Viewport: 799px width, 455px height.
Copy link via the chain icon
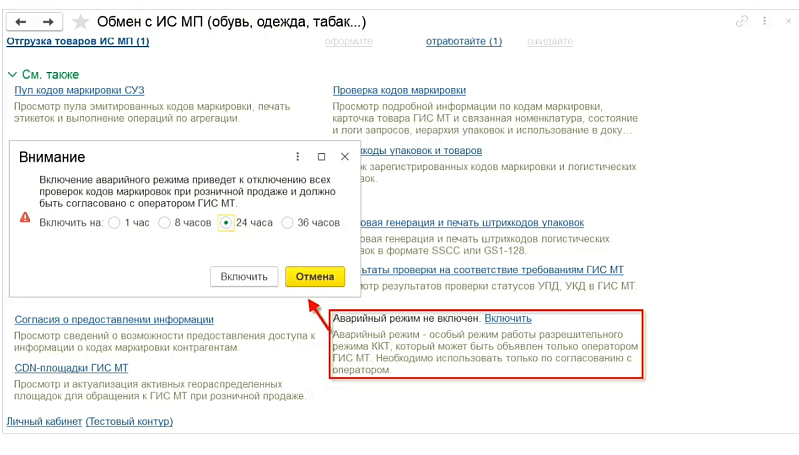(741, 21)
